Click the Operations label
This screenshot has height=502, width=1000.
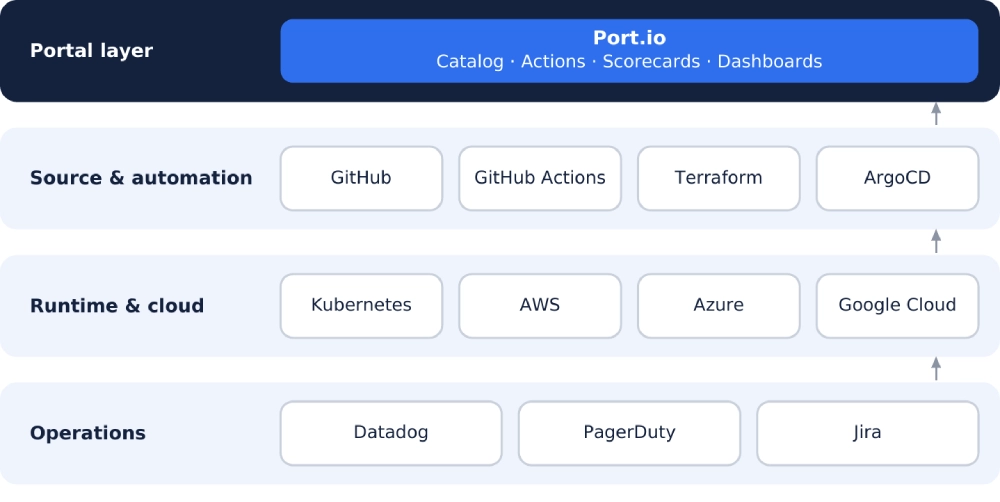(88, 433)
